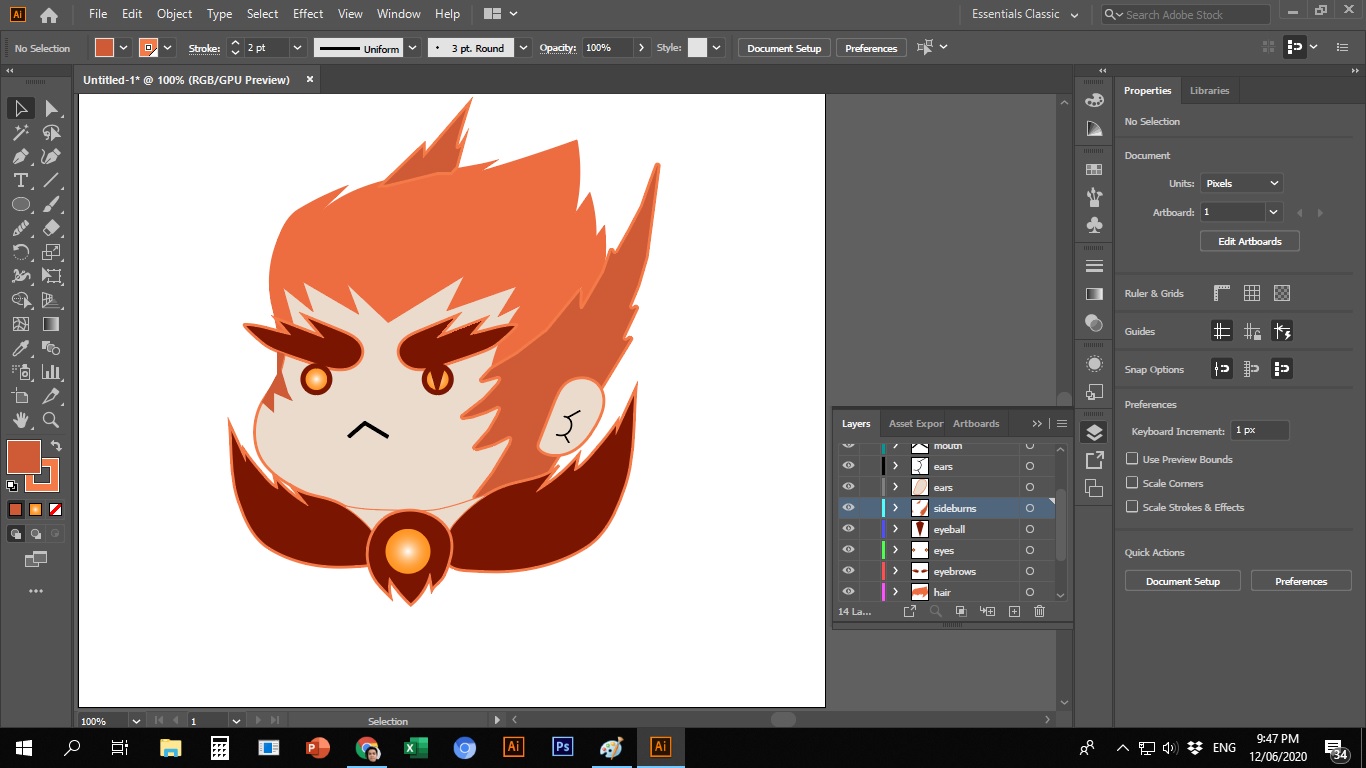This screenshot has width=1366, height=768.
Task: Click the Keyboard Increment input field
Action: click(x=1260, y=430)
